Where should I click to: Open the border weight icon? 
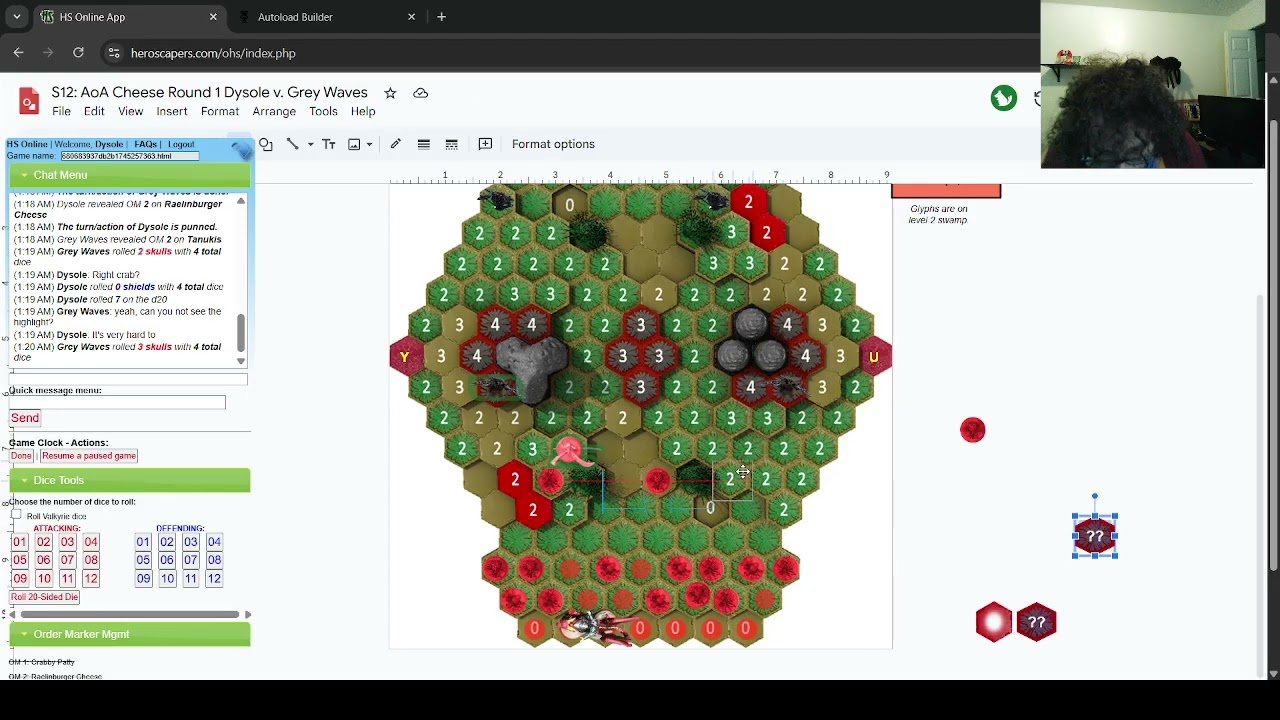point(424,144)
